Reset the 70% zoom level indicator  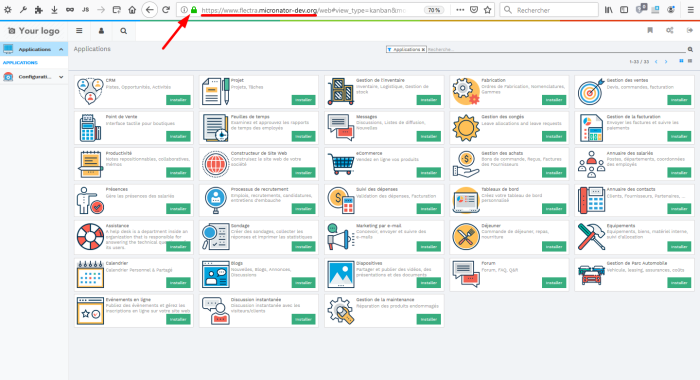433,10
